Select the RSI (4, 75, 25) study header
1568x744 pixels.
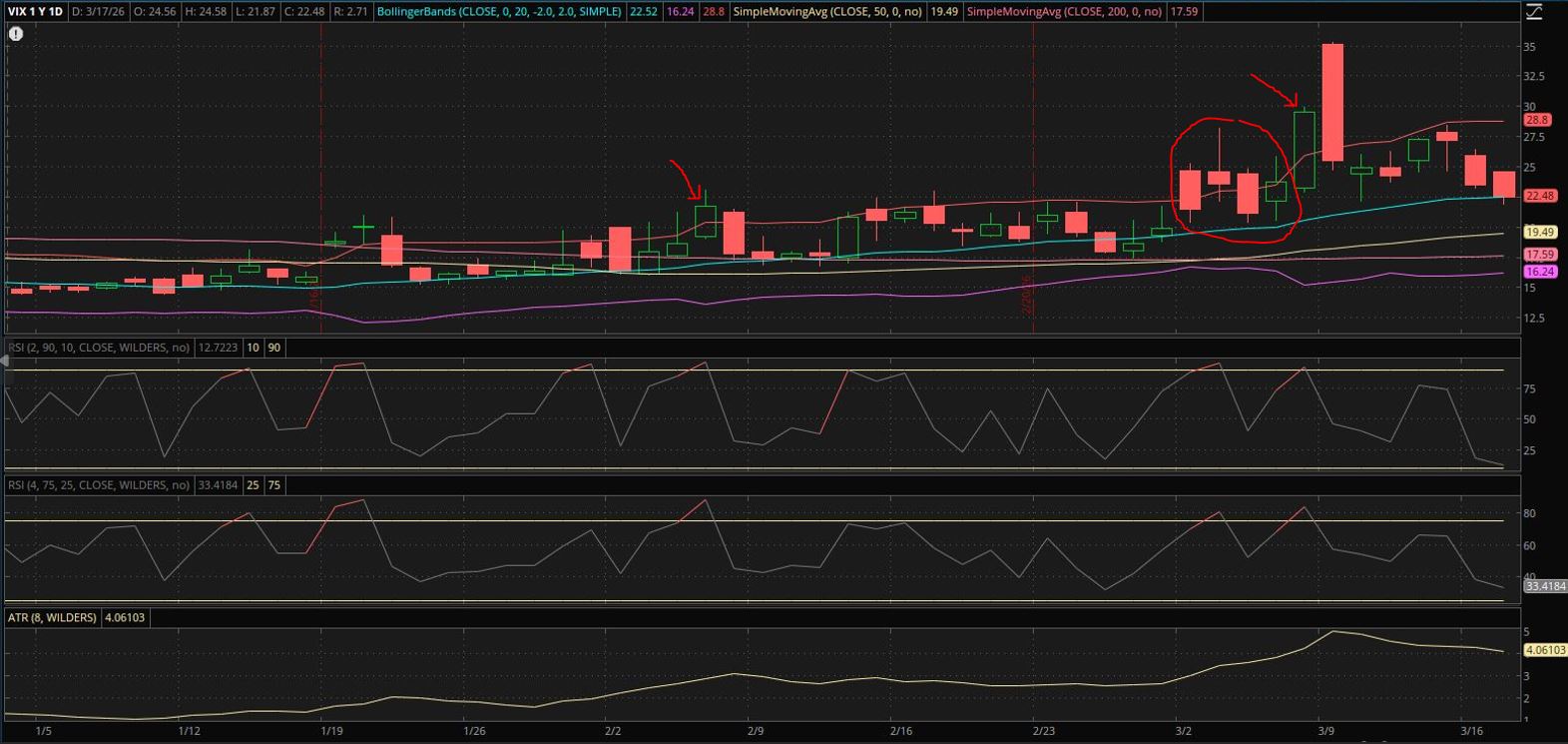pyautogui.click(x=98, y=485)
